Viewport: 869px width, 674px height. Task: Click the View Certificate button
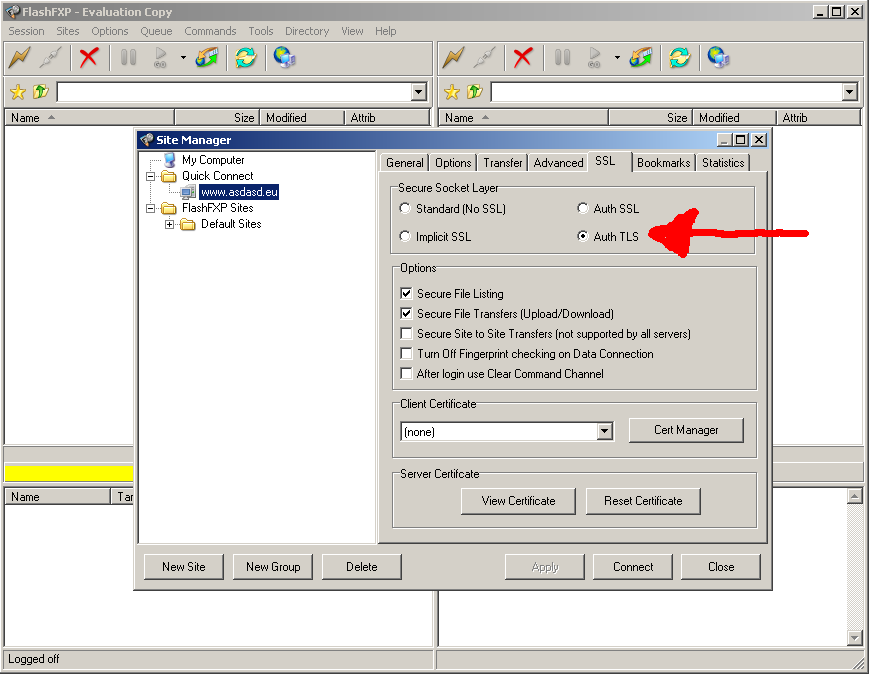518,501
